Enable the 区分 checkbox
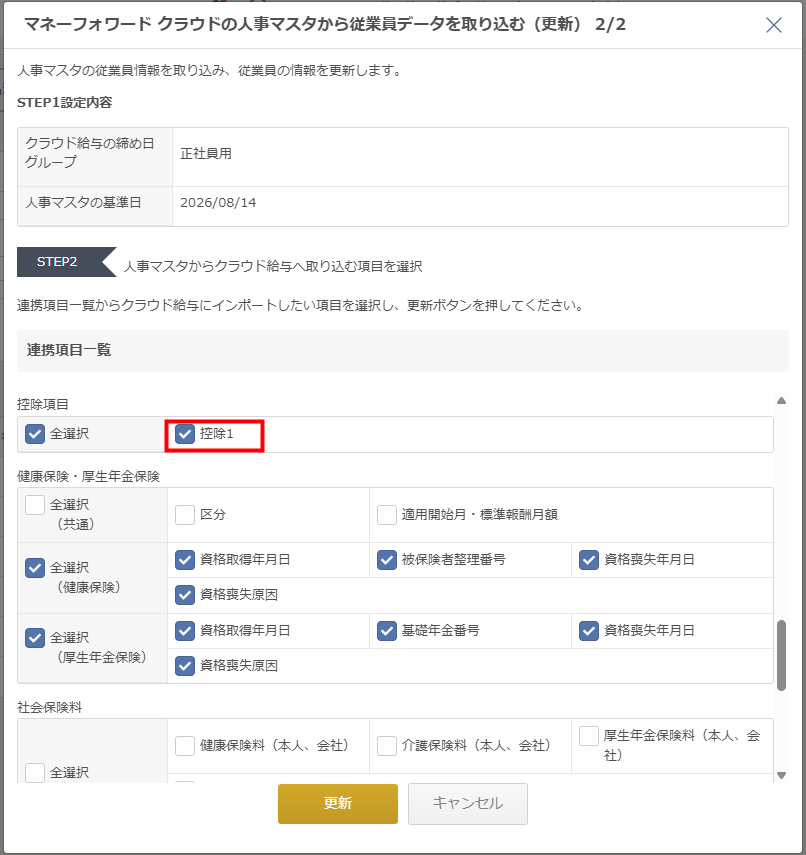Image resolution: width=806 pixels, height=855 pixels. pyautogui.click(x=185, y=515)
